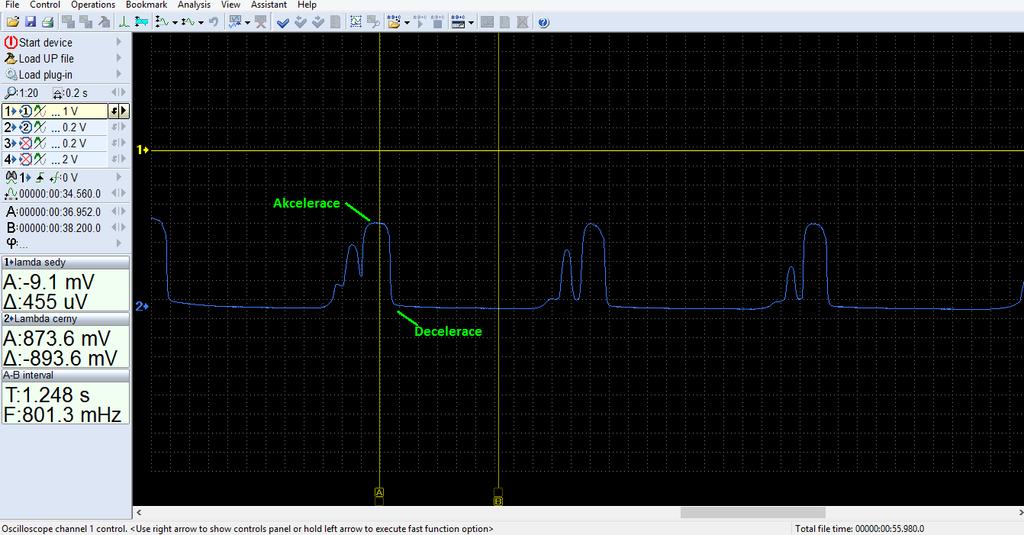Click cursor B handle at bottom of graph
The height and width of the screenshot is (535, 1024).
click(x=498, y=502)
